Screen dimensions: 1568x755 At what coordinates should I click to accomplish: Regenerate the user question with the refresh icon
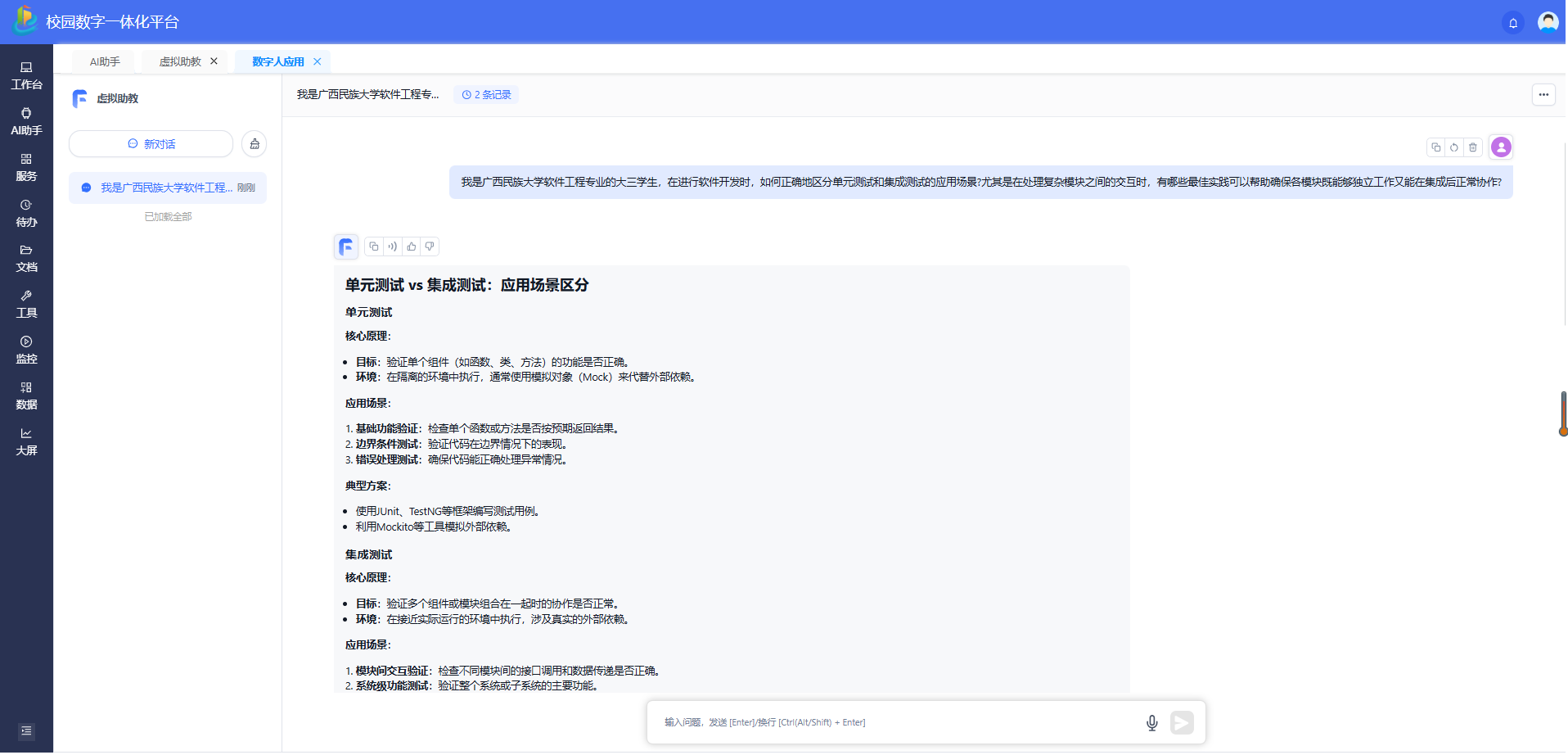pyautogui.click(x=1454, y=147)
